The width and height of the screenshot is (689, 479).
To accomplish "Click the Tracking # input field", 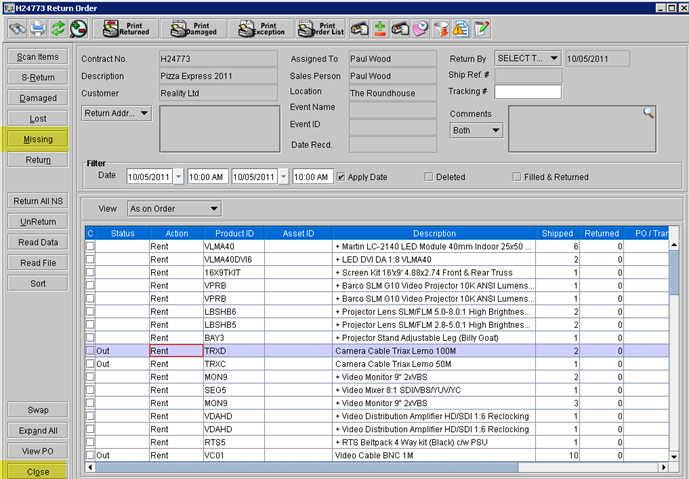I will [527, 92].
